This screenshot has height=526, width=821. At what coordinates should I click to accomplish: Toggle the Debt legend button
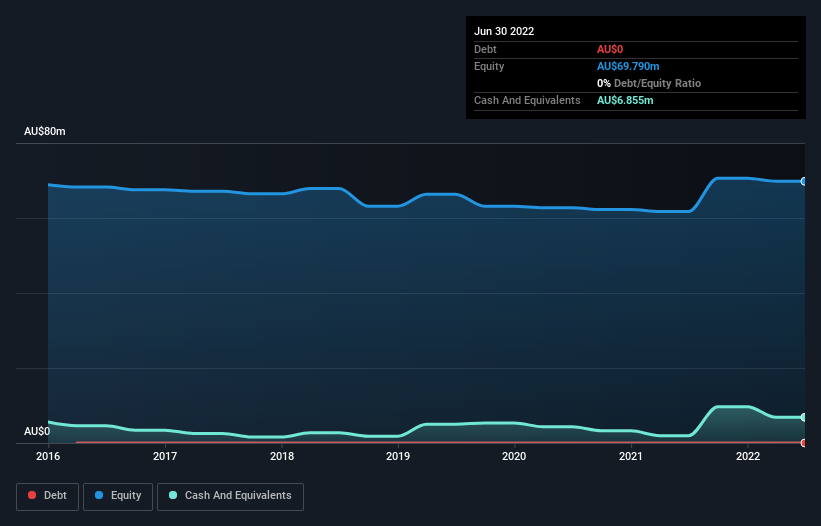click(47, 496)
